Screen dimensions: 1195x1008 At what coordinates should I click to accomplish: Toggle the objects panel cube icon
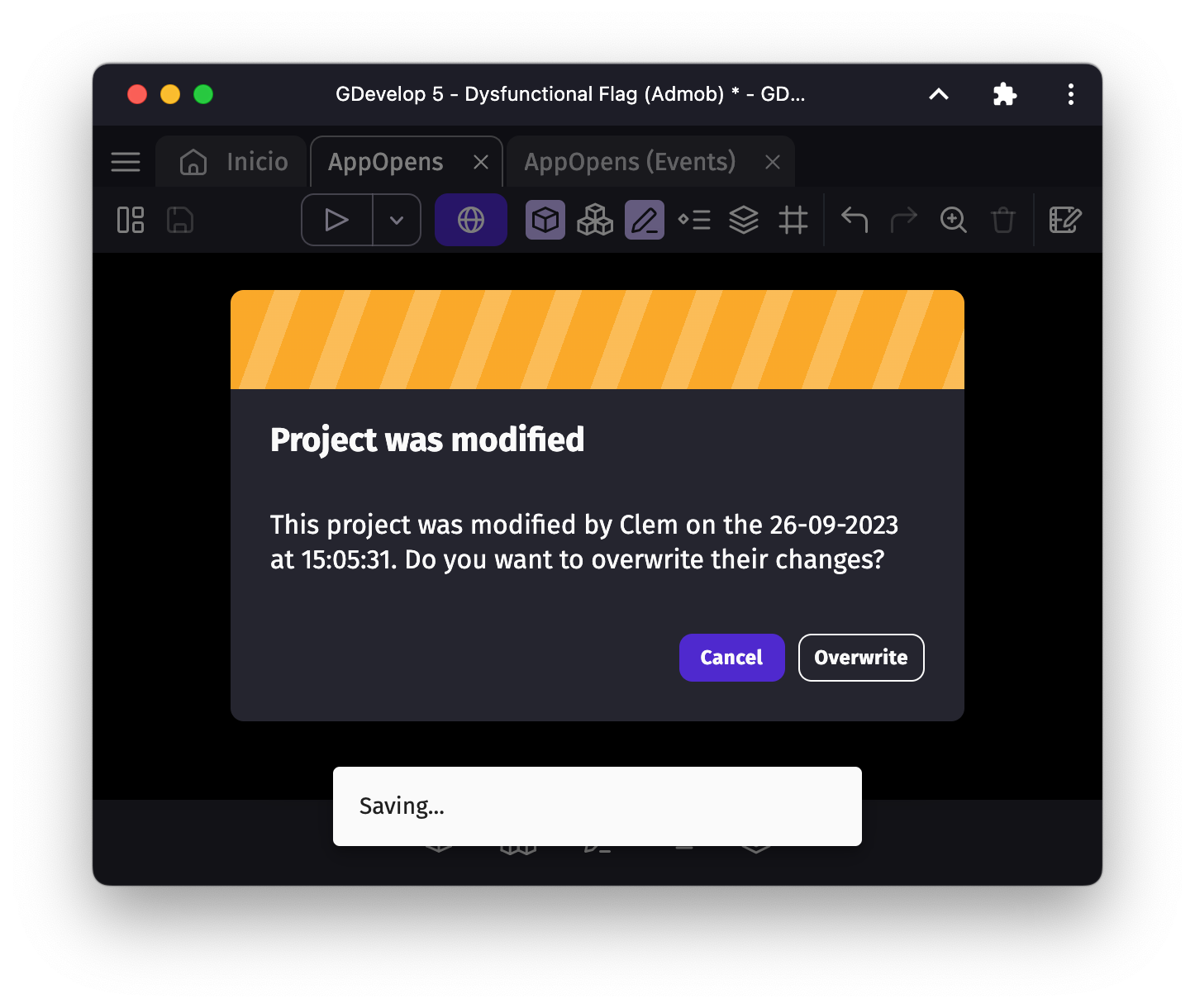click(545, 221)
